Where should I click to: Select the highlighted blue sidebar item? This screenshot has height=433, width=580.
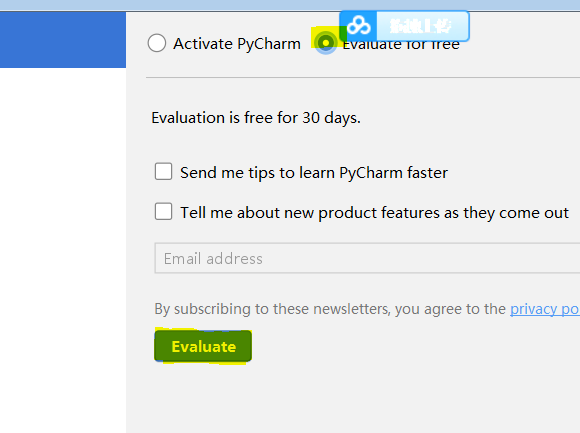coord(63,40)
